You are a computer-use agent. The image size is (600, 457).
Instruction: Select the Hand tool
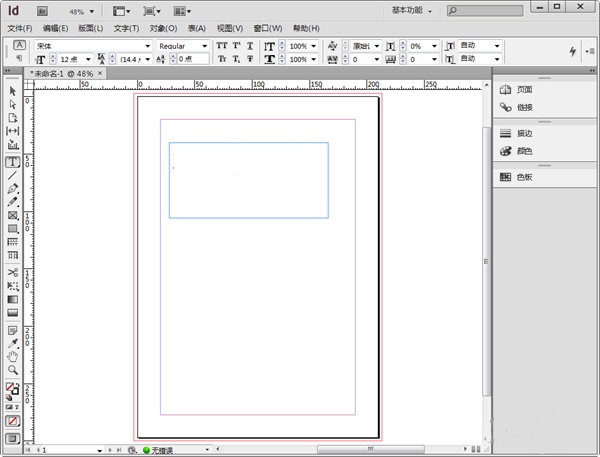tap(13, 355)
